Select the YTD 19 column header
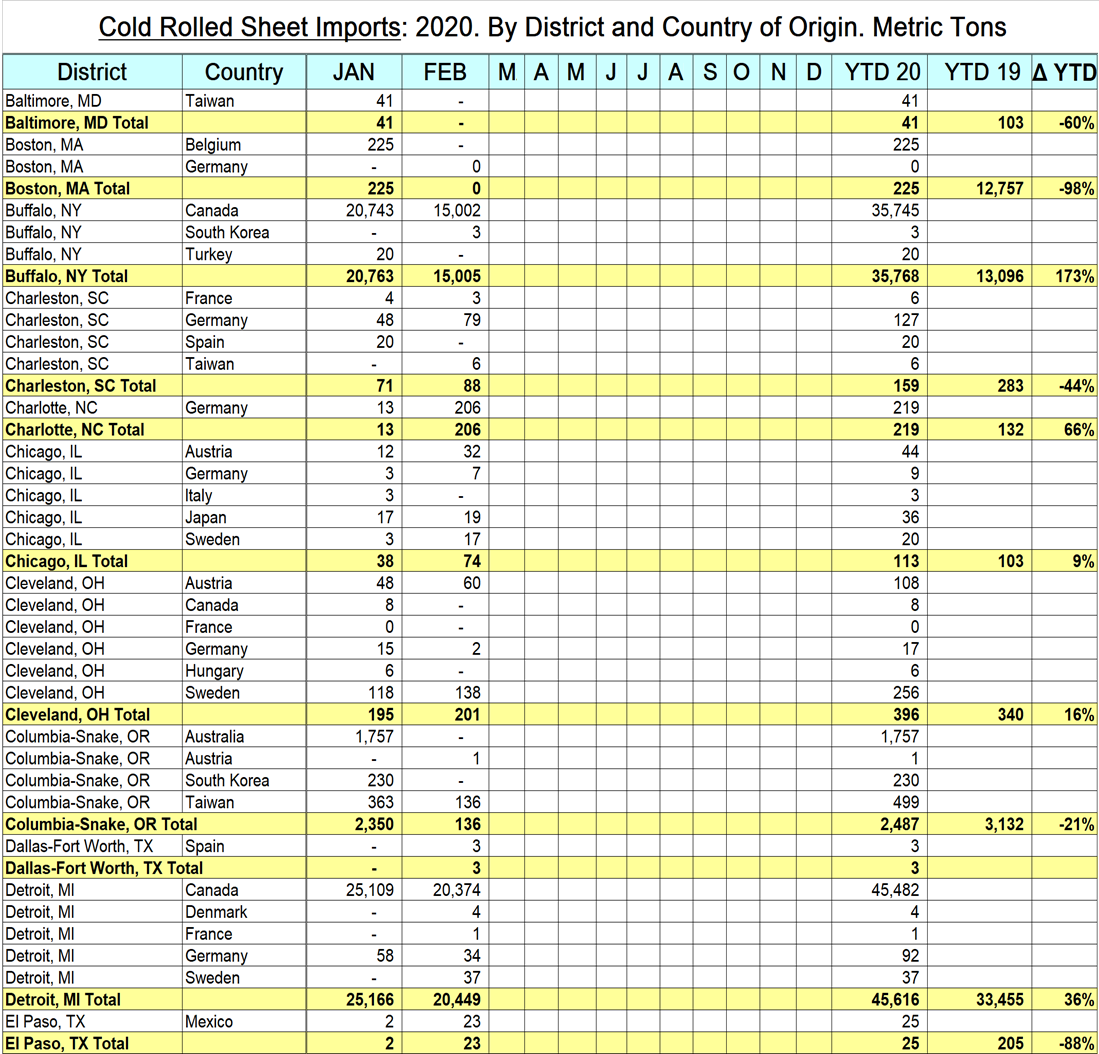This screenshot has width=1099, height=1054. (981, 72)
